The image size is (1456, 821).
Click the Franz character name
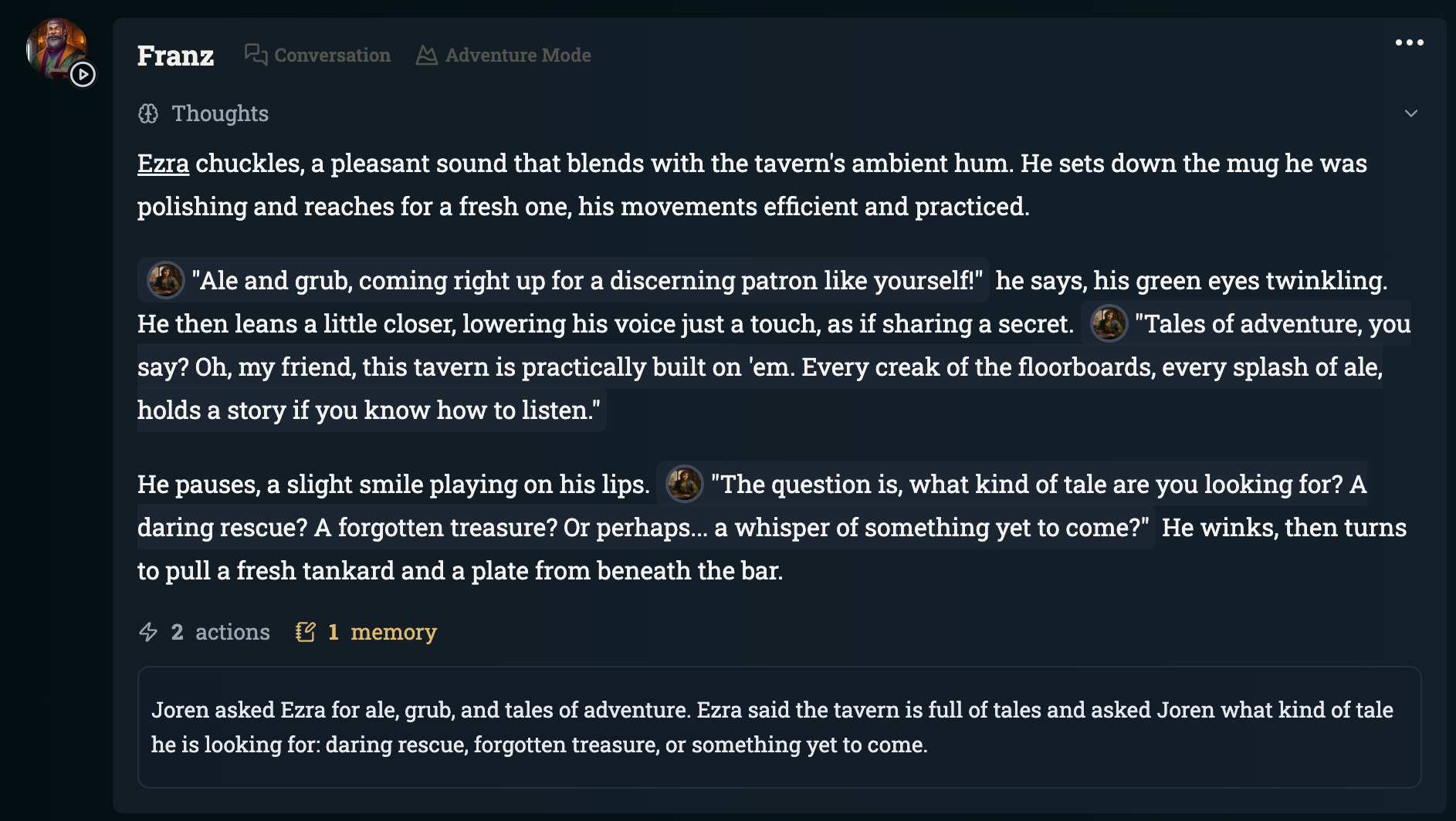175,56
